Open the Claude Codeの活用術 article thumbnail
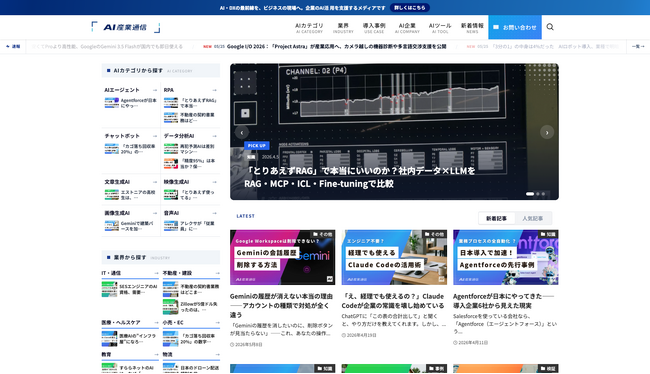 pyautogui.click(x=394, y=257)
